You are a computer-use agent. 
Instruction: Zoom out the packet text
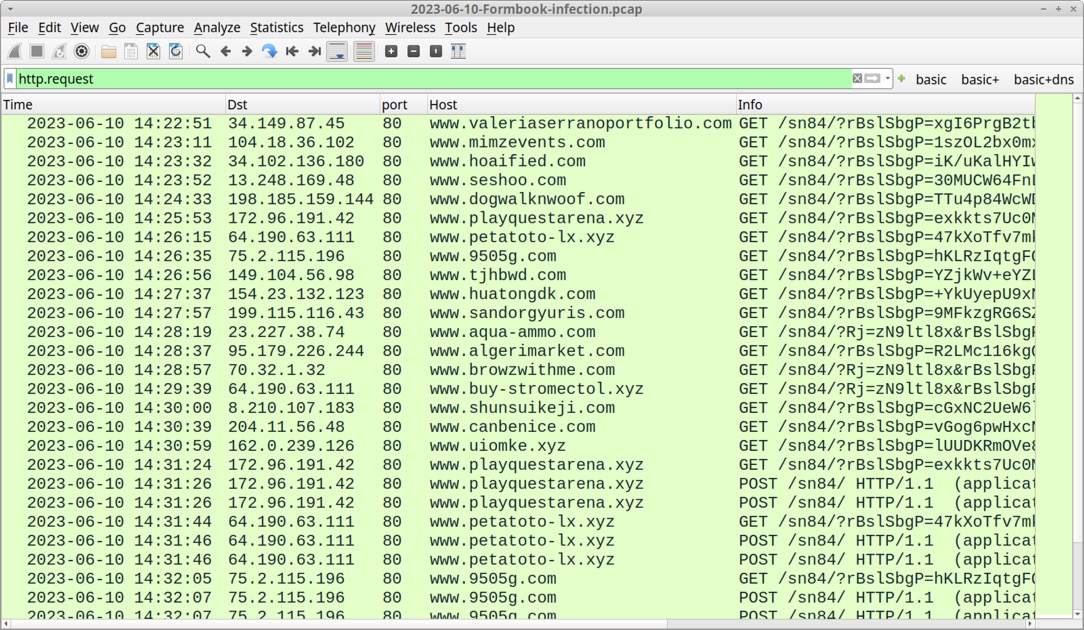[413, 51]
